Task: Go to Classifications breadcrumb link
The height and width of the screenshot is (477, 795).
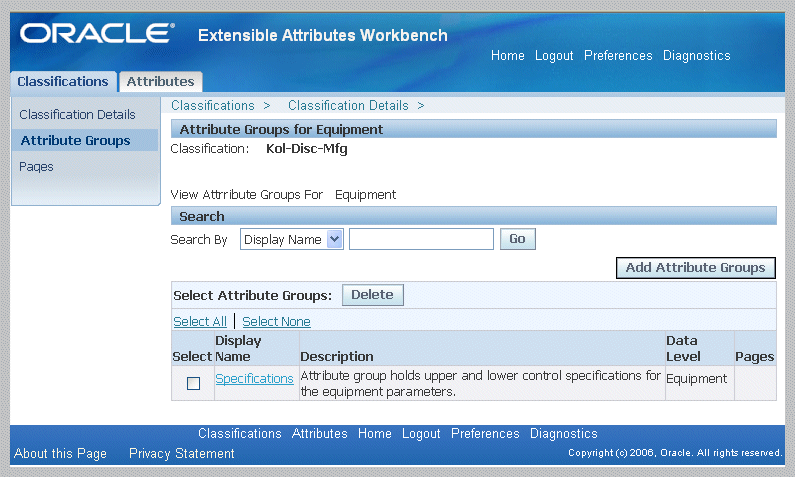Action: click(x=212, y=105)
